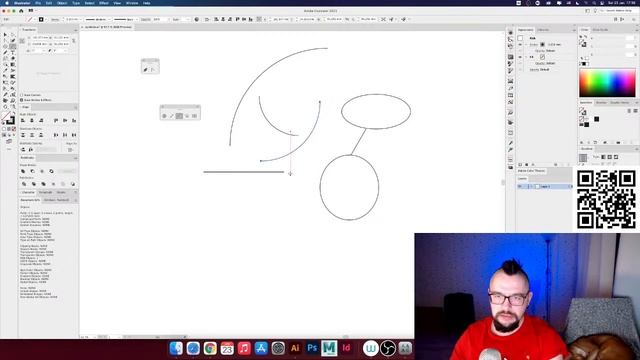Click Horizontal Align Right in Align panel

coord(41,120)
